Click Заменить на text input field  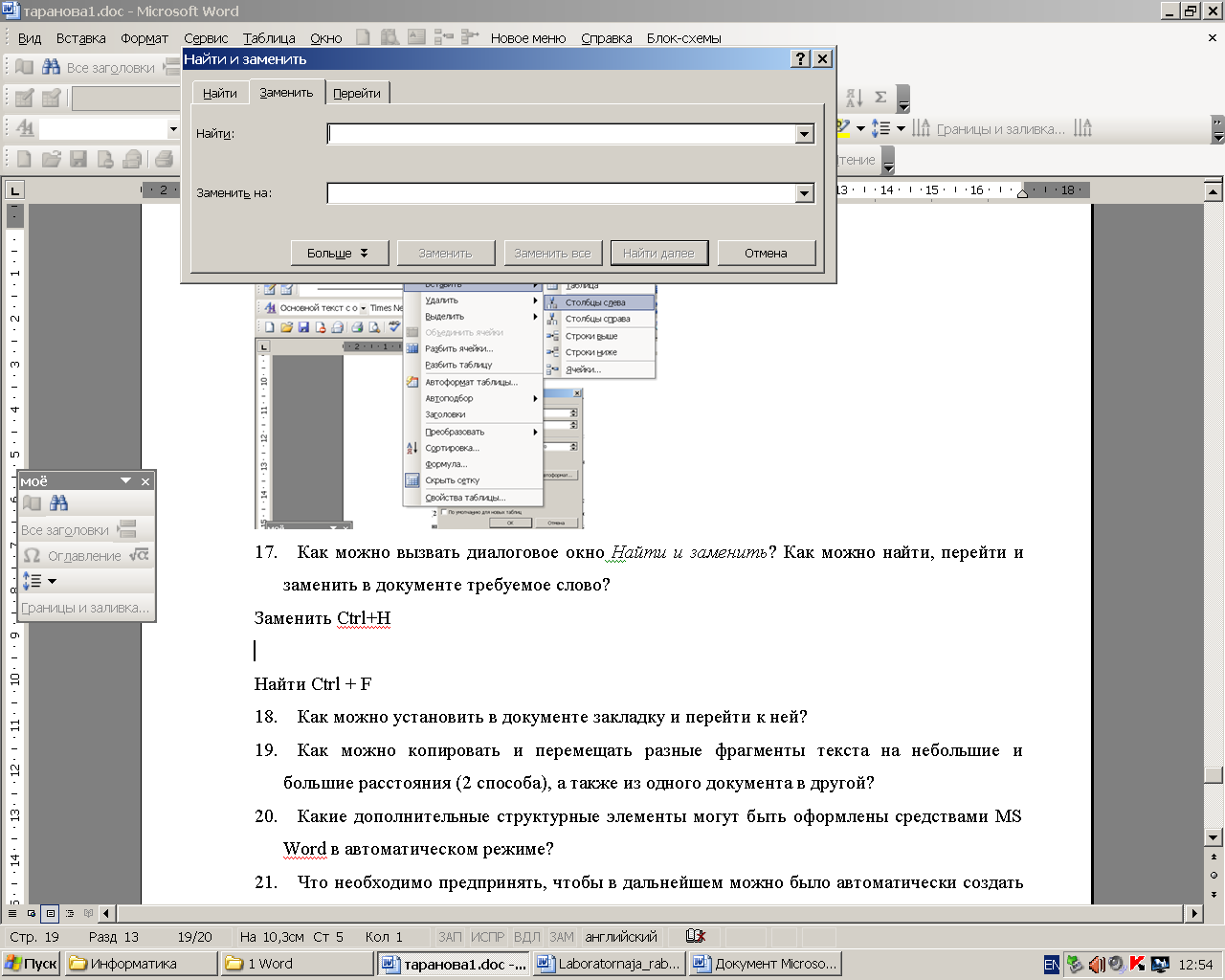tap(562, 193)
